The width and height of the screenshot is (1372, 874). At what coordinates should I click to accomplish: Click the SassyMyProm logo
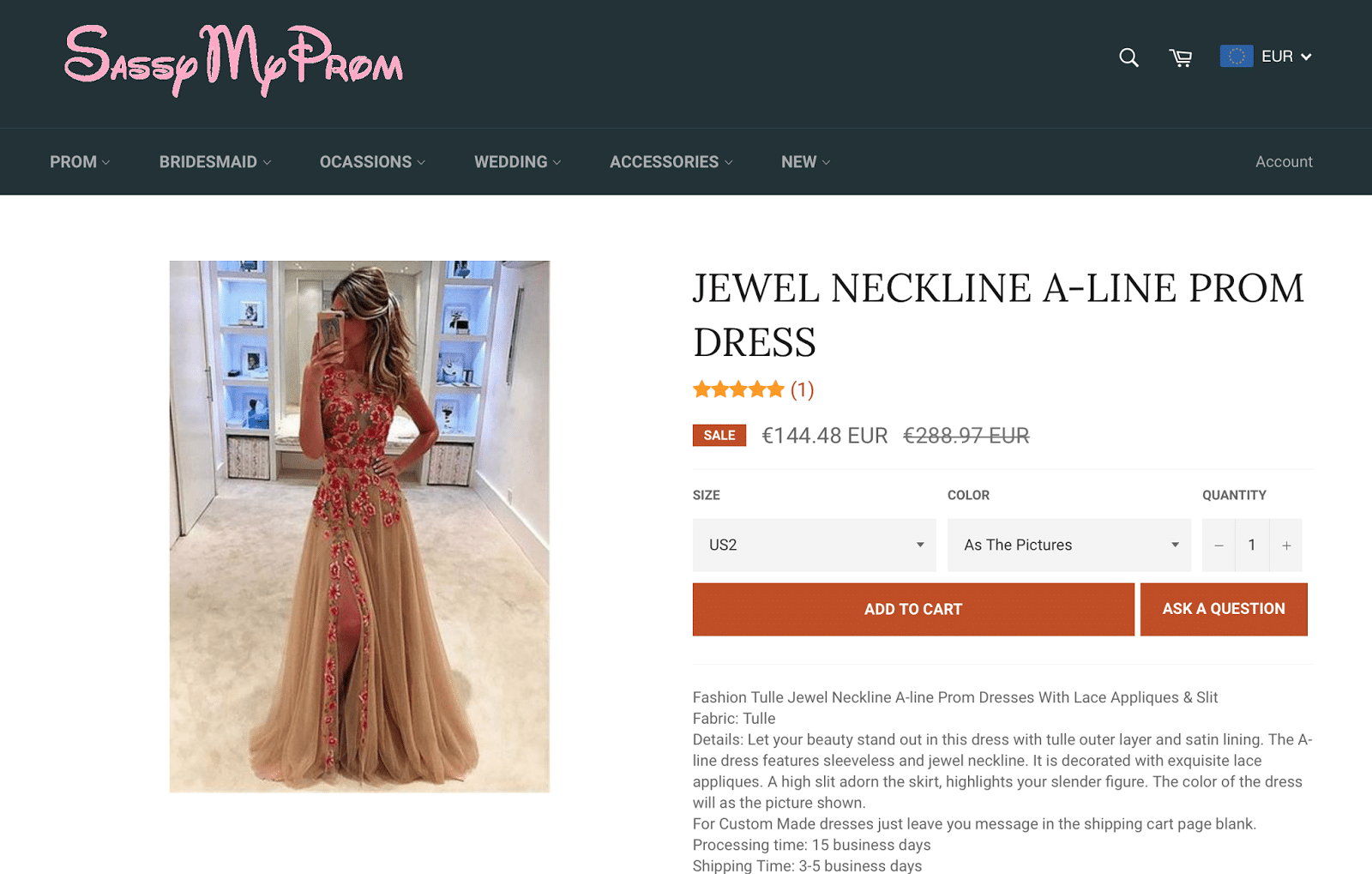pyautogui.click(x=234, y=60)
